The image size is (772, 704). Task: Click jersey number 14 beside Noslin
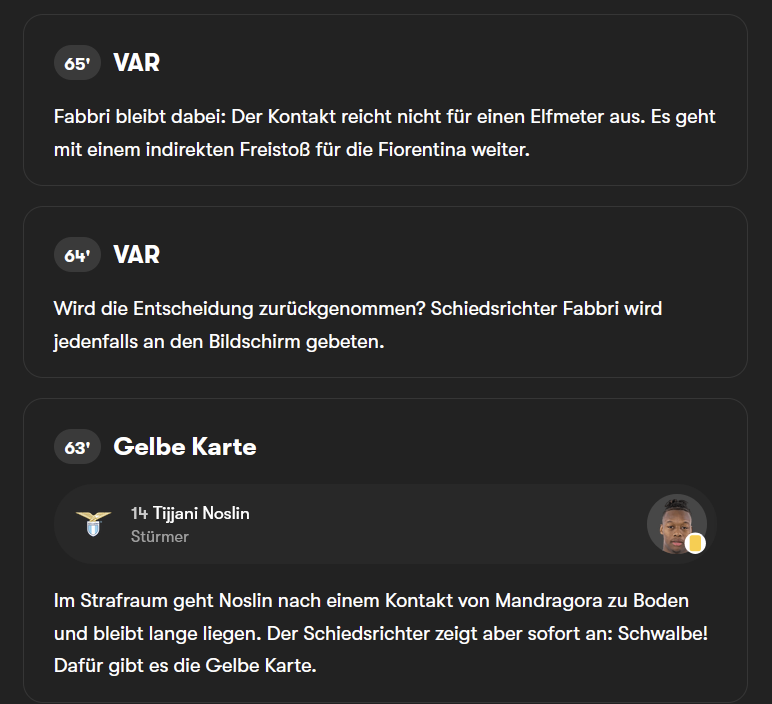(x=139, y=513)
